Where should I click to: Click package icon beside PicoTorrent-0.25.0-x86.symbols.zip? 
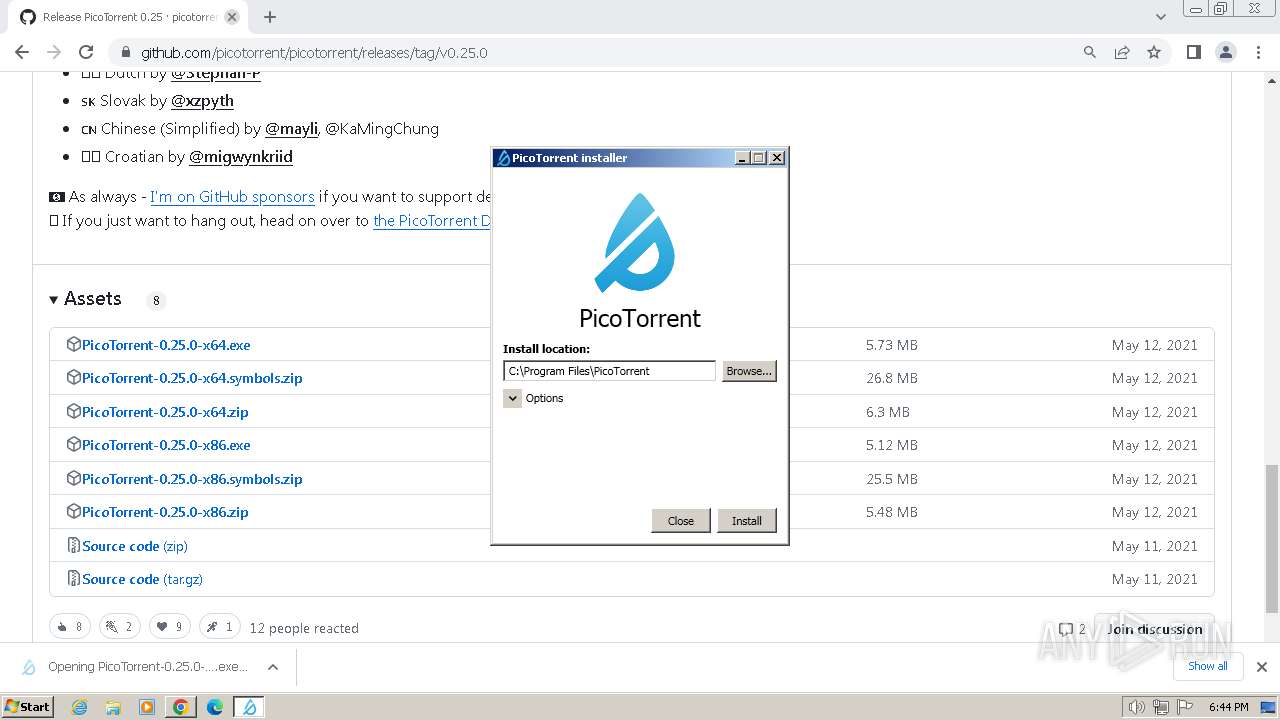pyautogui.click(x=73, y=478)
